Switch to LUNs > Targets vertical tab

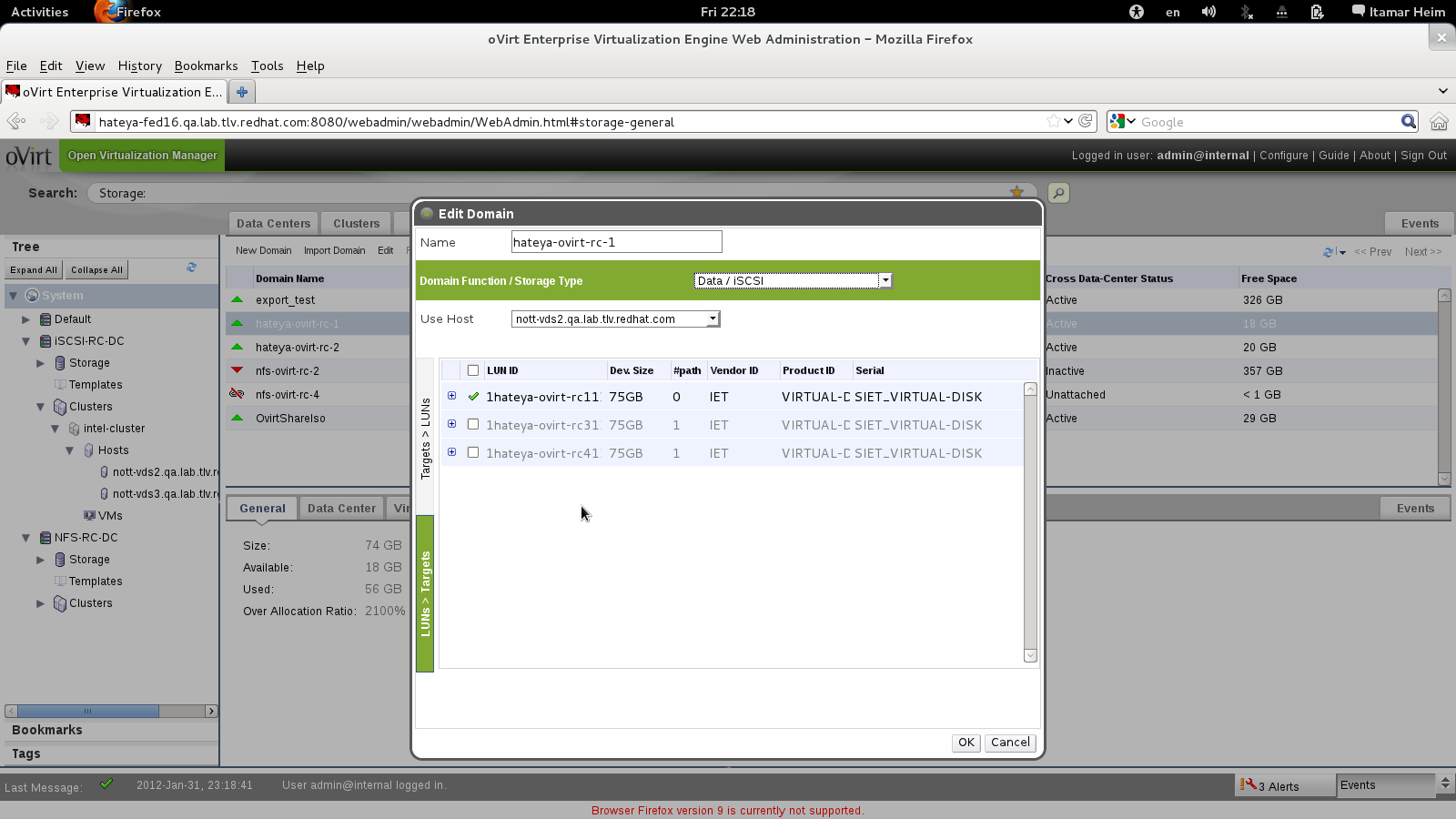coord(425,593)
